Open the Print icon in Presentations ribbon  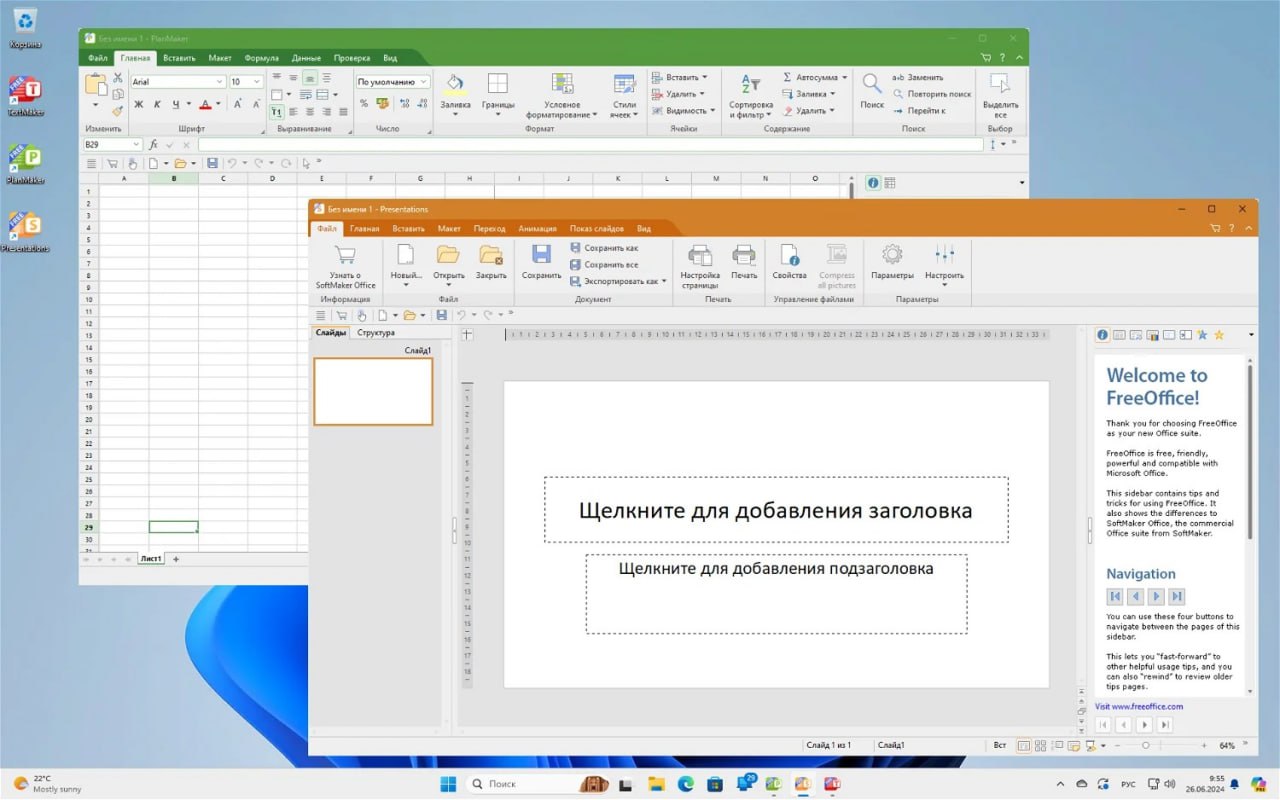744,255
